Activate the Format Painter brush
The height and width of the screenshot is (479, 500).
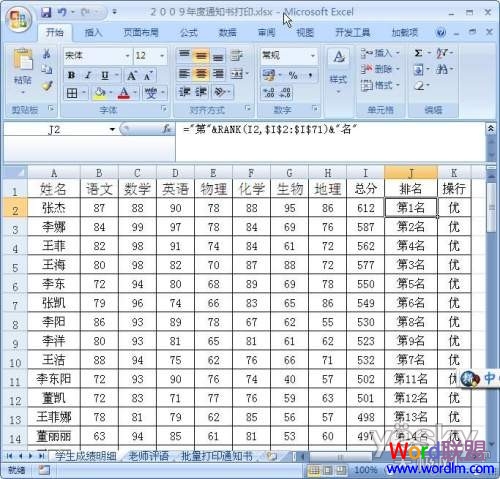(x=47, y=86)
